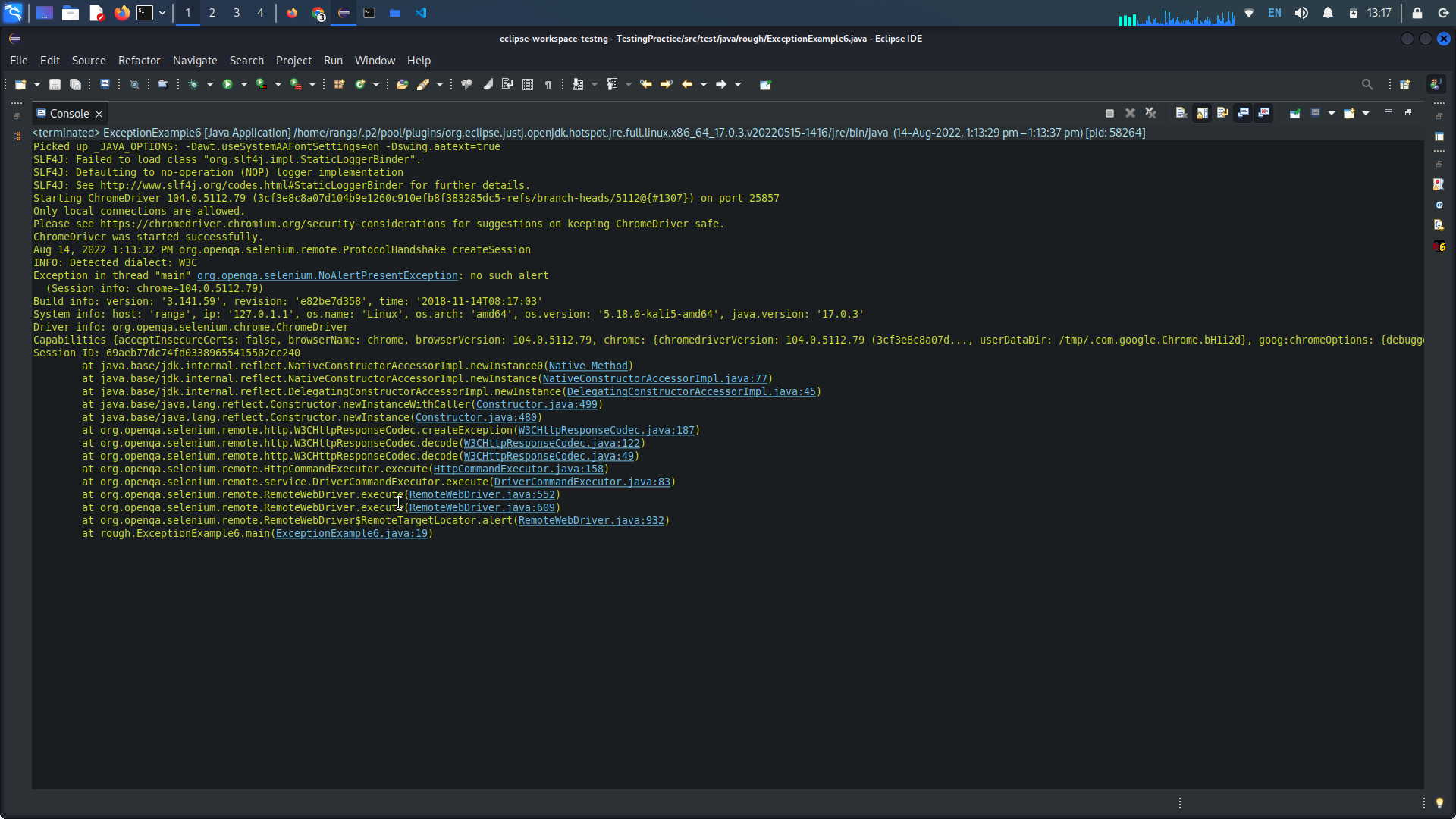Open the Refactor menu
The width and height of the screenshot is (1456, 819).
pos(139,61)
